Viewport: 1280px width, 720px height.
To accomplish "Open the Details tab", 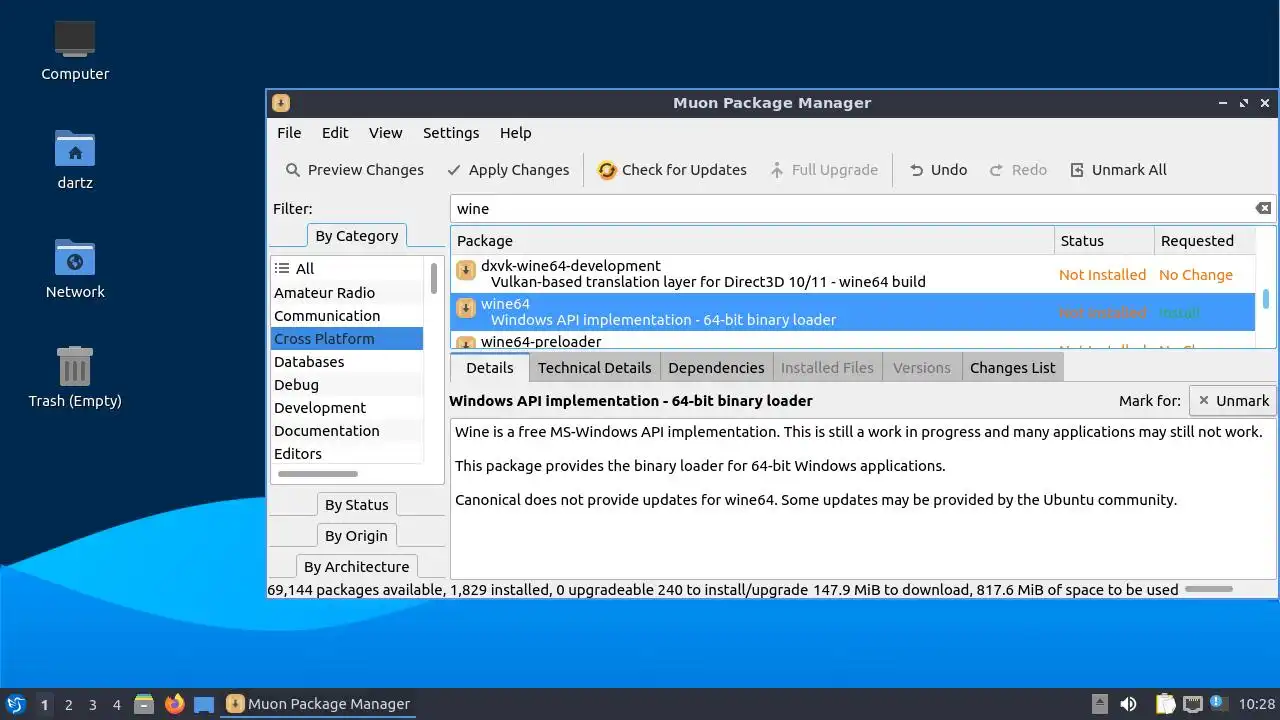I will [489, 368].
